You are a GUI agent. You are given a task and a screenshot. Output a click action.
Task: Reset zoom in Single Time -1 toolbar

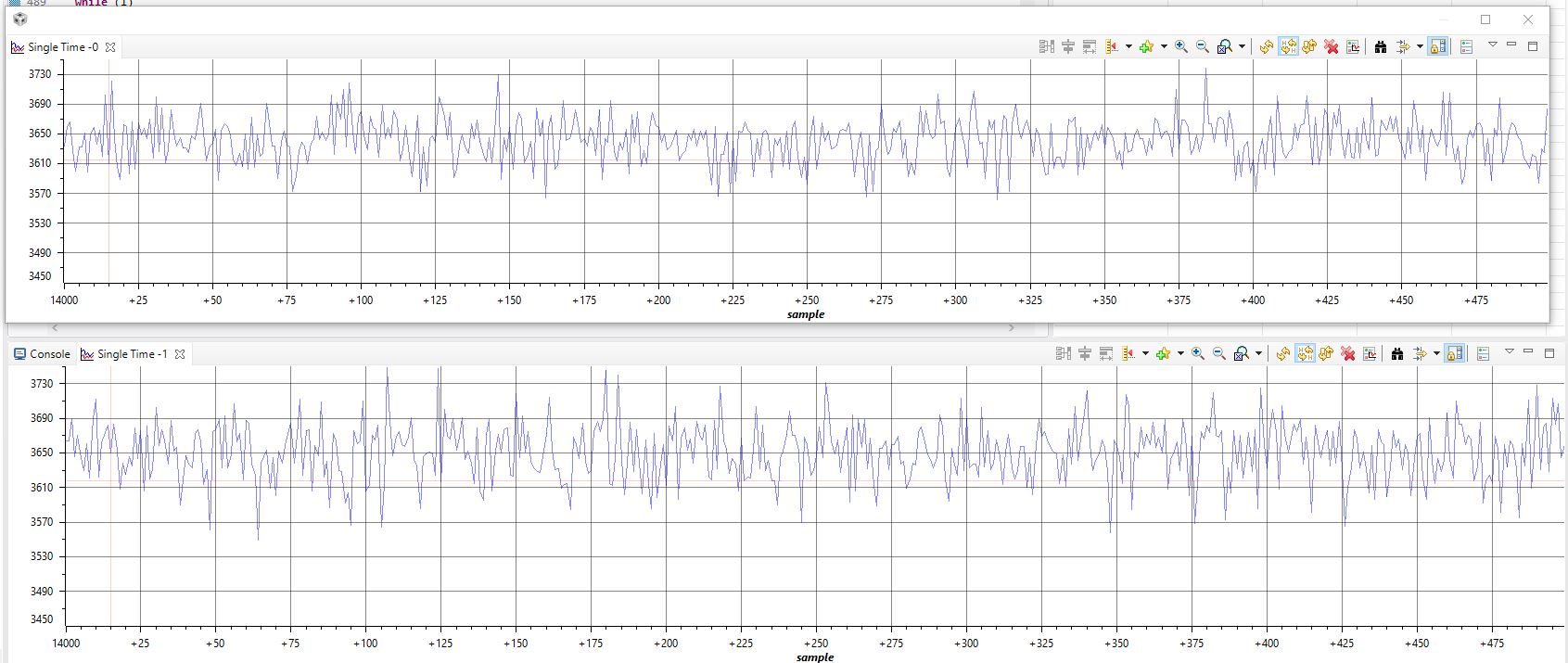1241,353
